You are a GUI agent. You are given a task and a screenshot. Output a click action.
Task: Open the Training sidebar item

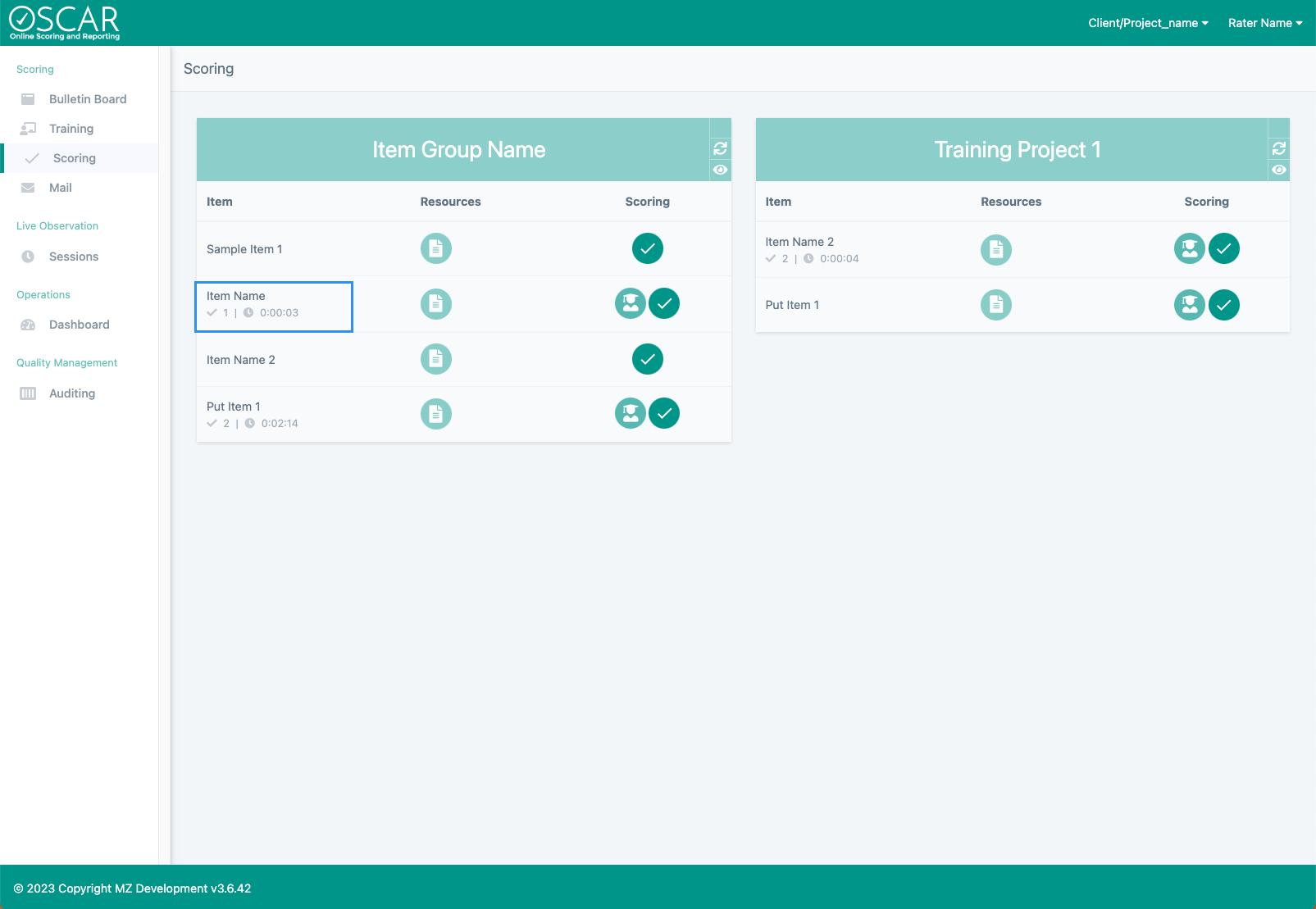(71, 129)
